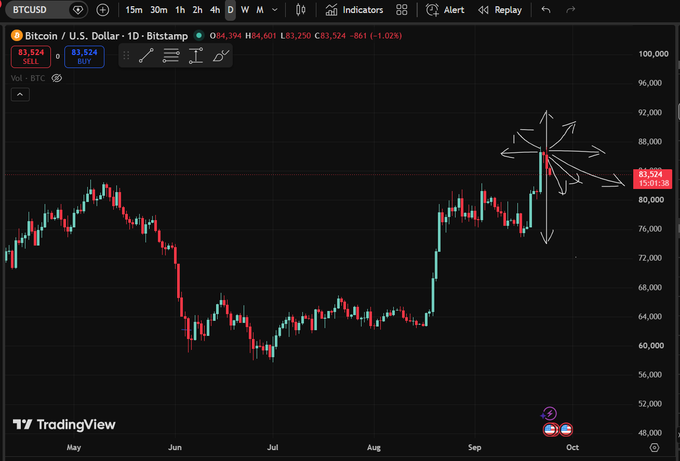Select the D daily timeframe
The width and height of the screenshot is (680, 461).
(230, 10)
